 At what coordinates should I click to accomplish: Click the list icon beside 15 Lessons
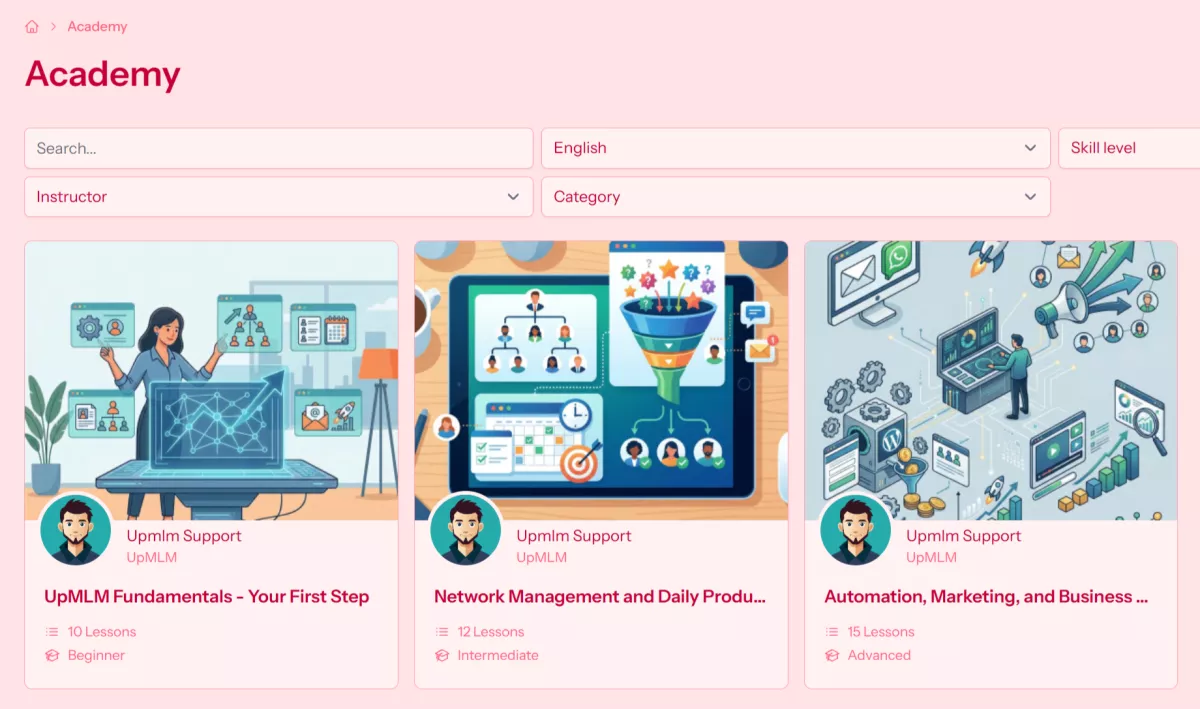click(832, 632)
